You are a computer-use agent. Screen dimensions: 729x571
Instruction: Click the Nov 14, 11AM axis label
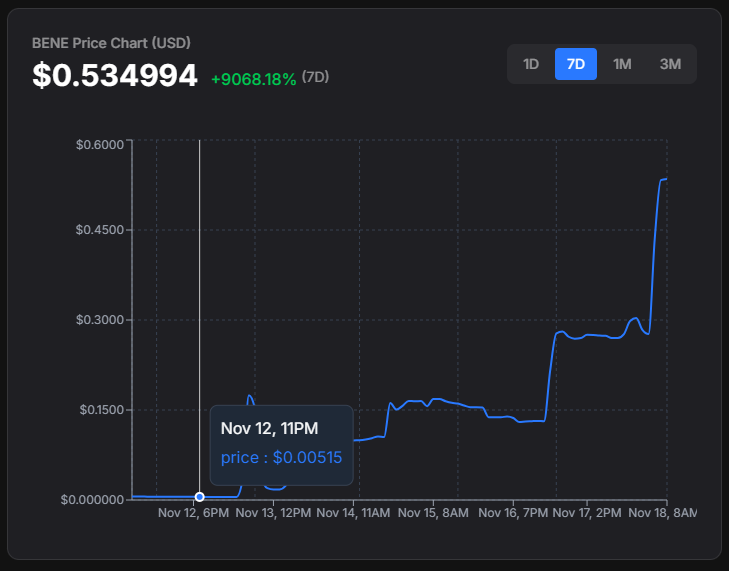353,513
